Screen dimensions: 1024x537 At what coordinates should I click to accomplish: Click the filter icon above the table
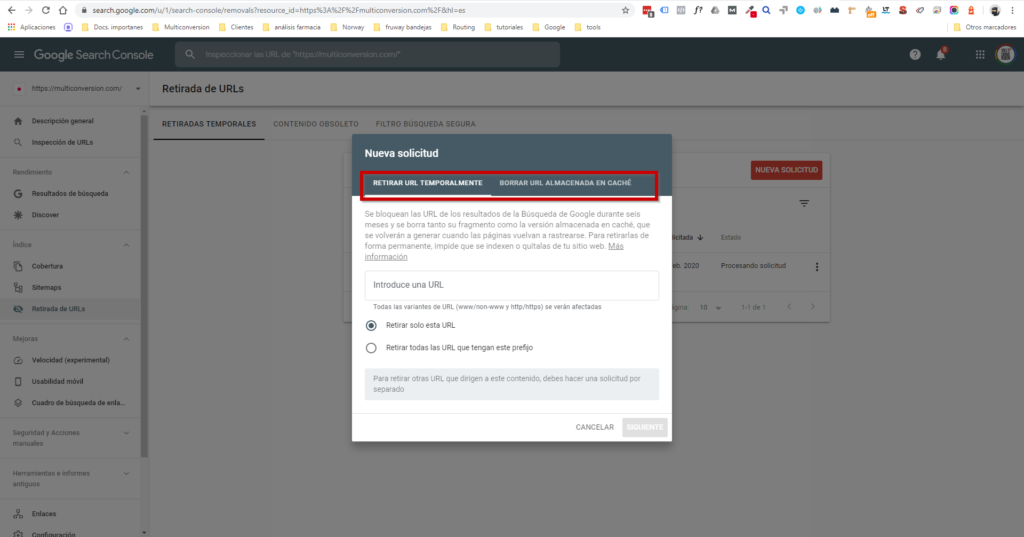(804, 204)
